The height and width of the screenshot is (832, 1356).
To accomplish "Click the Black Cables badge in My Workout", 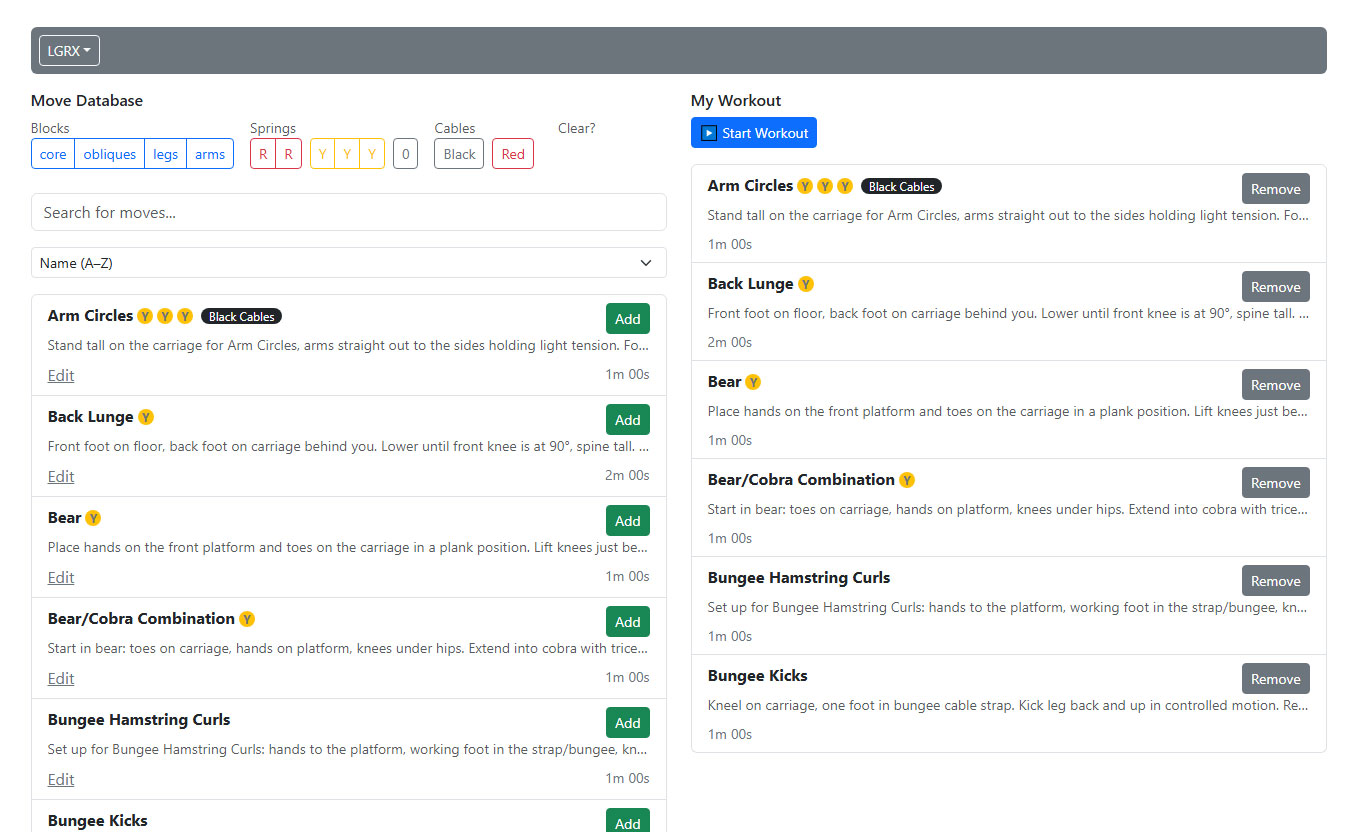I will click(x=902, y=186).
